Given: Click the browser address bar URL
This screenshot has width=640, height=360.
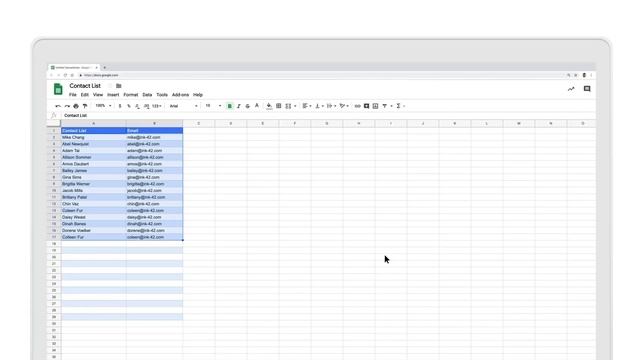Looking at the screenshot, I should (101, 75).
